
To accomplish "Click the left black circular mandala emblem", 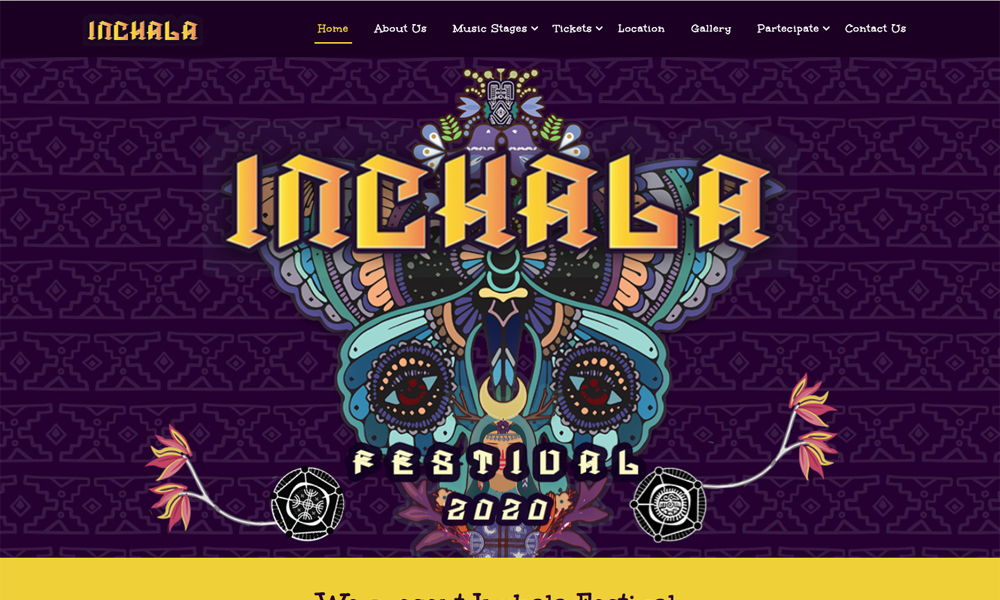I will pyautogui.click(x=308, y=504).
